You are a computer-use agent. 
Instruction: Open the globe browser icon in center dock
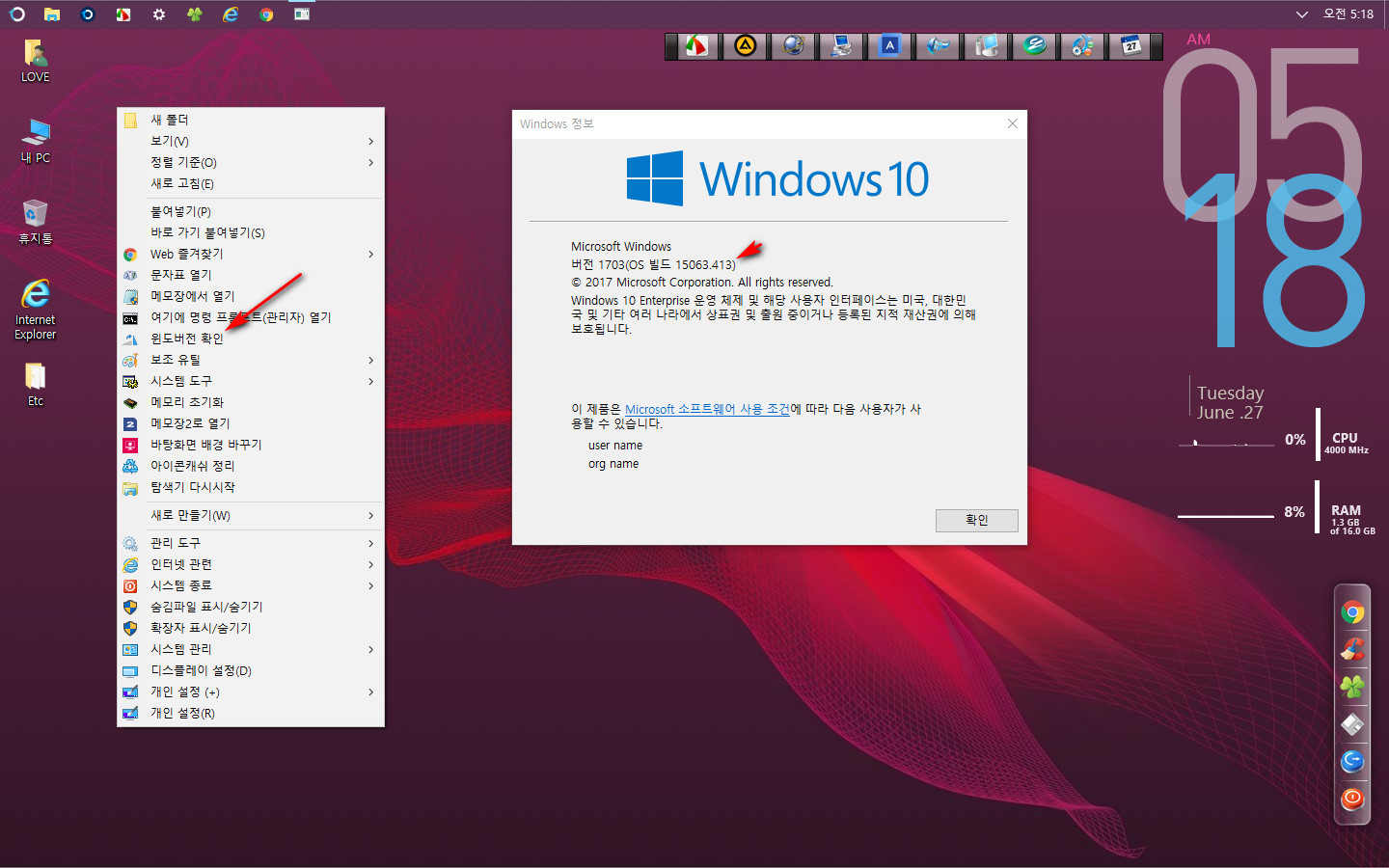[793, 45]
